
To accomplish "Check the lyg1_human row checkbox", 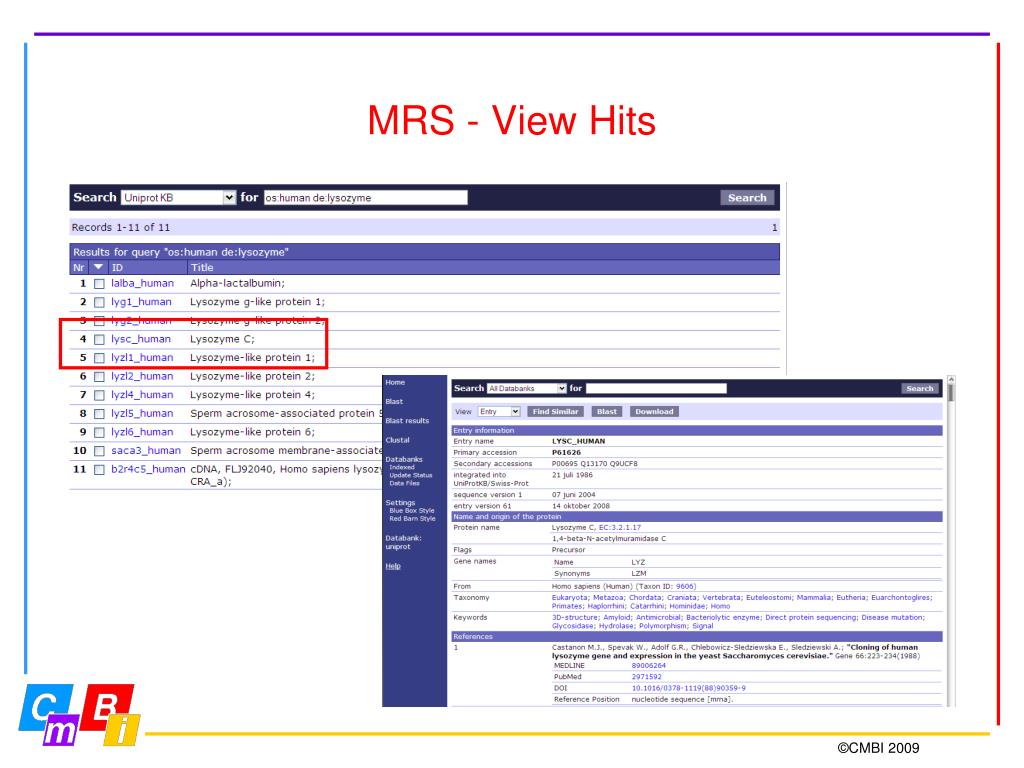I will pos(99,302).
